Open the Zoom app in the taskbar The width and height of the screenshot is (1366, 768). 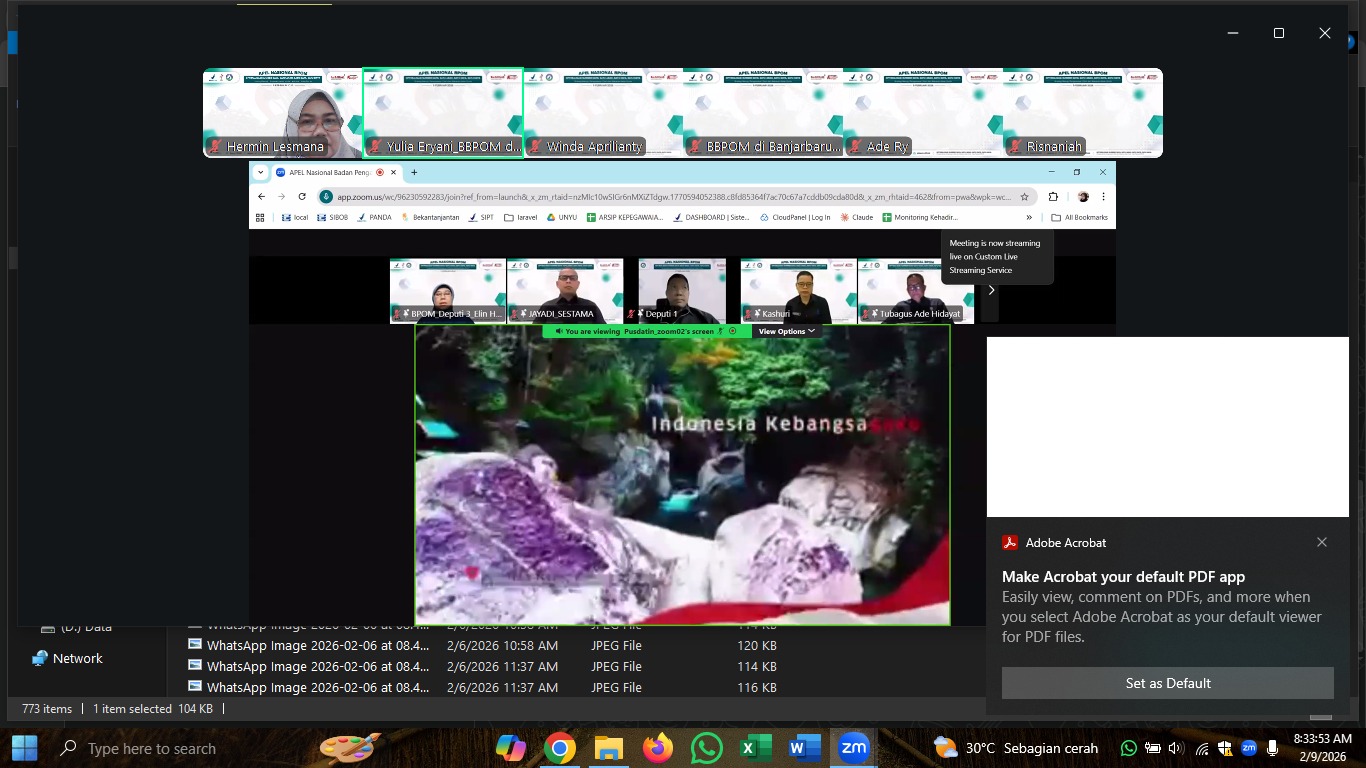point(853,748)
